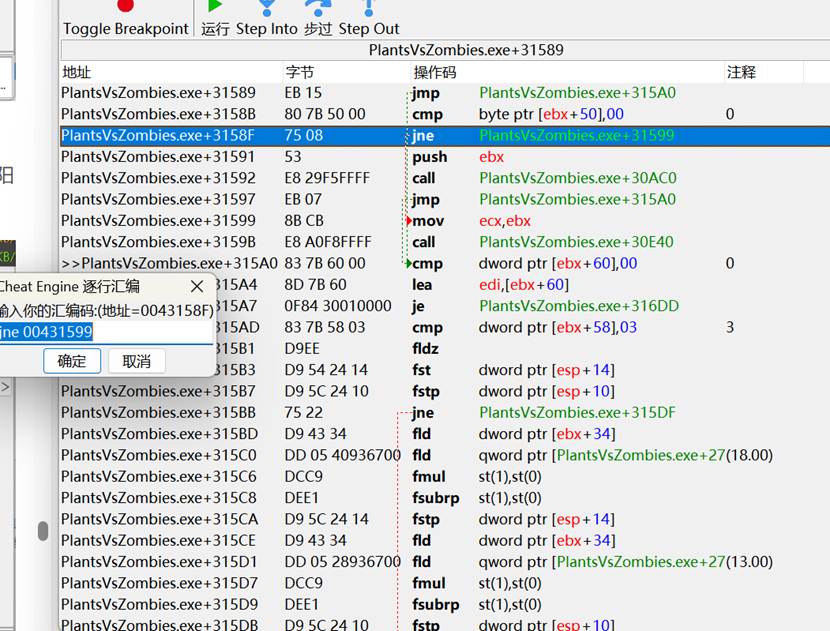830x631 pixels.
Task: Select the je PlantsVsZombies.exe+316DD row
Action: (x=523, y=306)
